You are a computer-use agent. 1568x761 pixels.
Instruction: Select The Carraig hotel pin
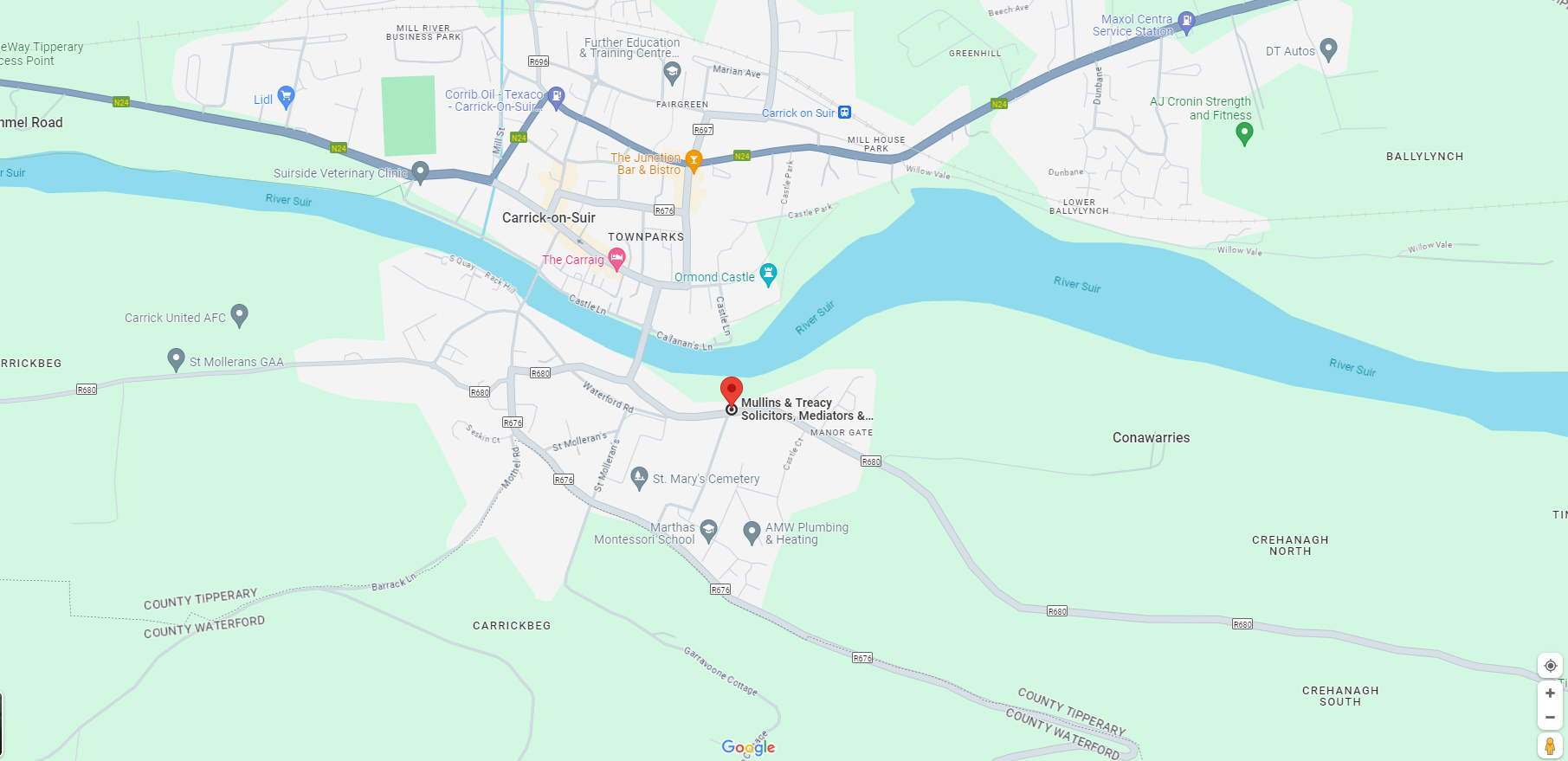pos(616,258)
